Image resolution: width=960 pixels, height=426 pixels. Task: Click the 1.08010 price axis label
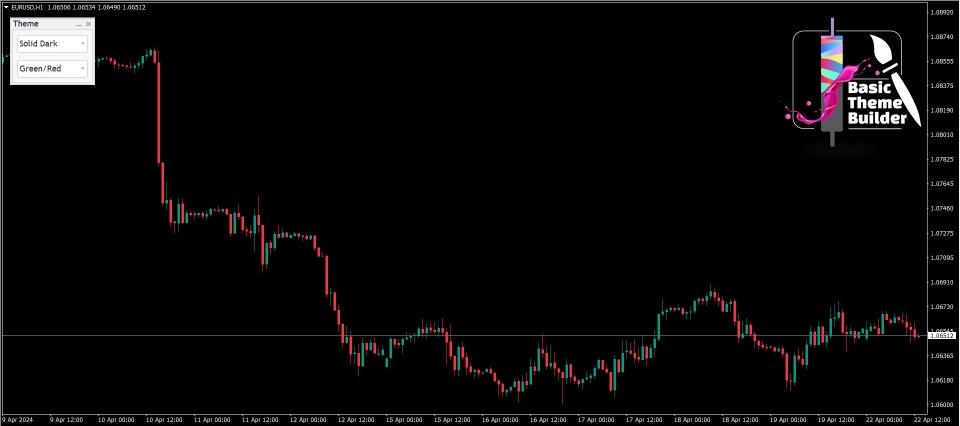point(941,135)
